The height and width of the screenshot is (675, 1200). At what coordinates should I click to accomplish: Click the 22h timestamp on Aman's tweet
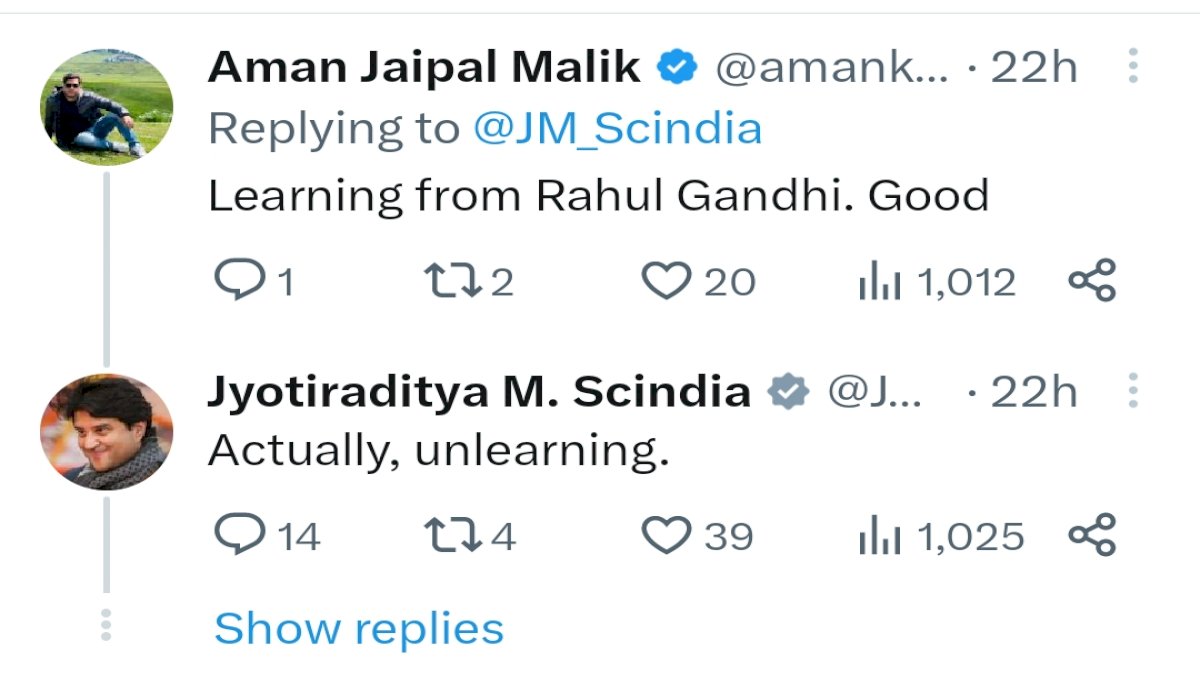(x=1033, y=67)
